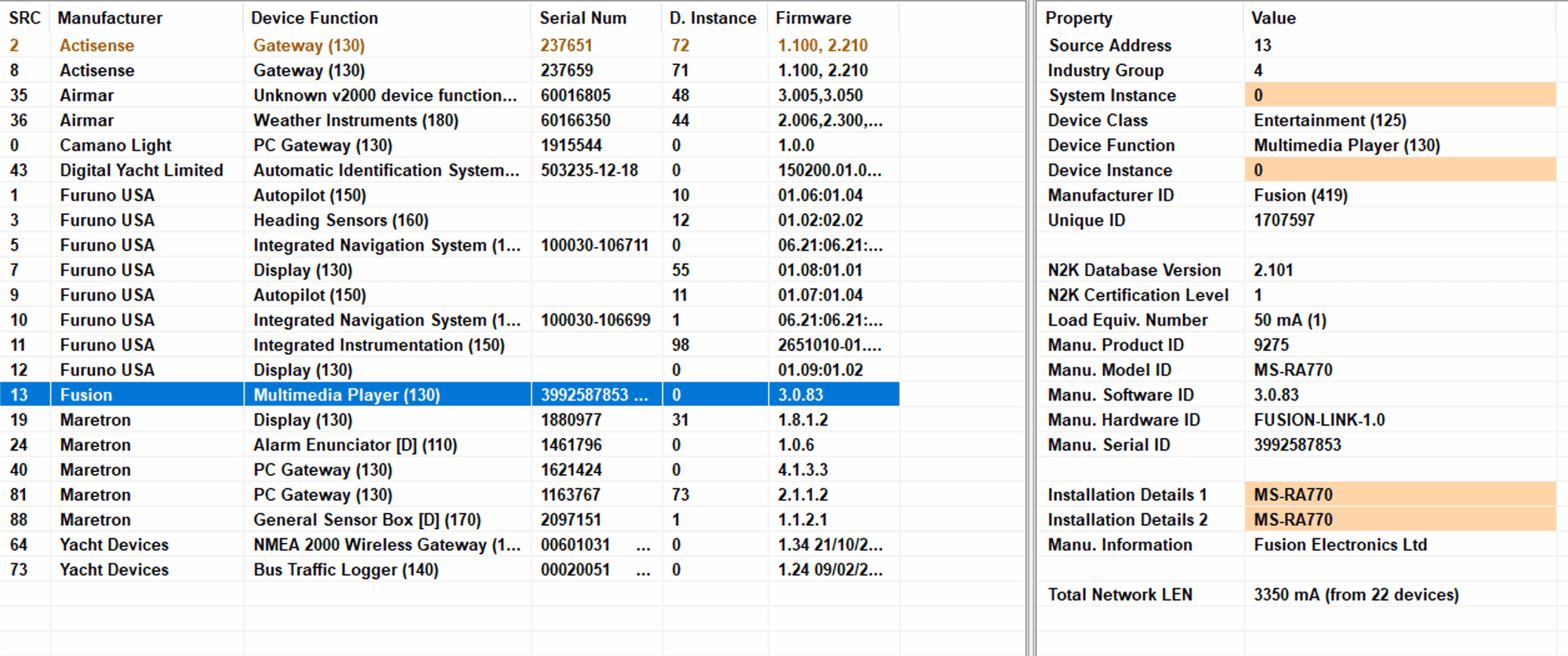Click the Manu. Model ID value MS-RA770
Screen dimensions: 1568x656
tap(1293, 370)
